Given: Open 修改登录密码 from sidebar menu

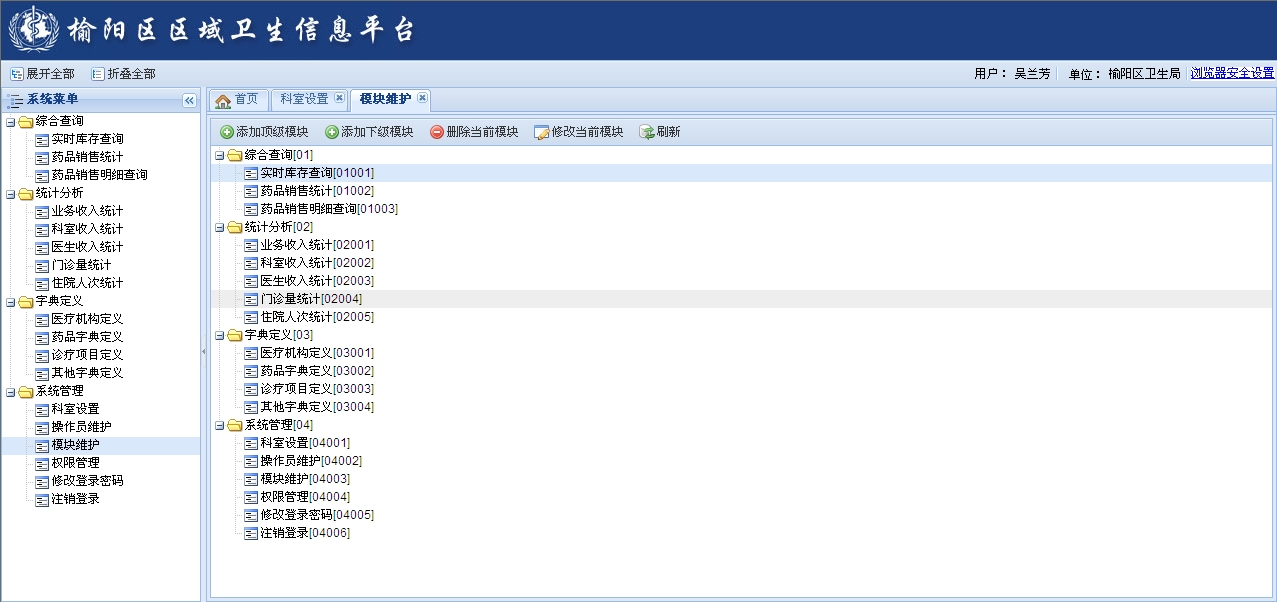Looking at the screenshot, I should pyautogui.click(x=87, y=481).
